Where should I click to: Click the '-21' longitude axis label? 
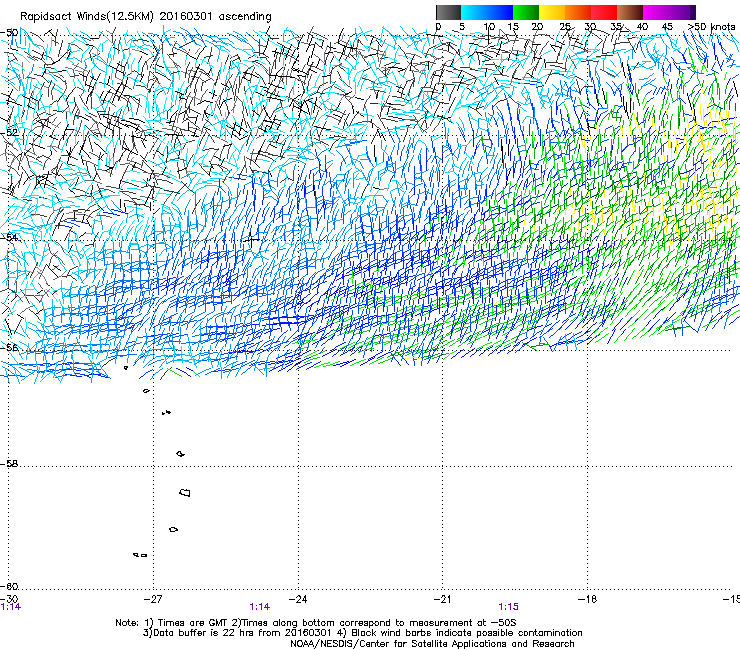(x=442, y=599)
